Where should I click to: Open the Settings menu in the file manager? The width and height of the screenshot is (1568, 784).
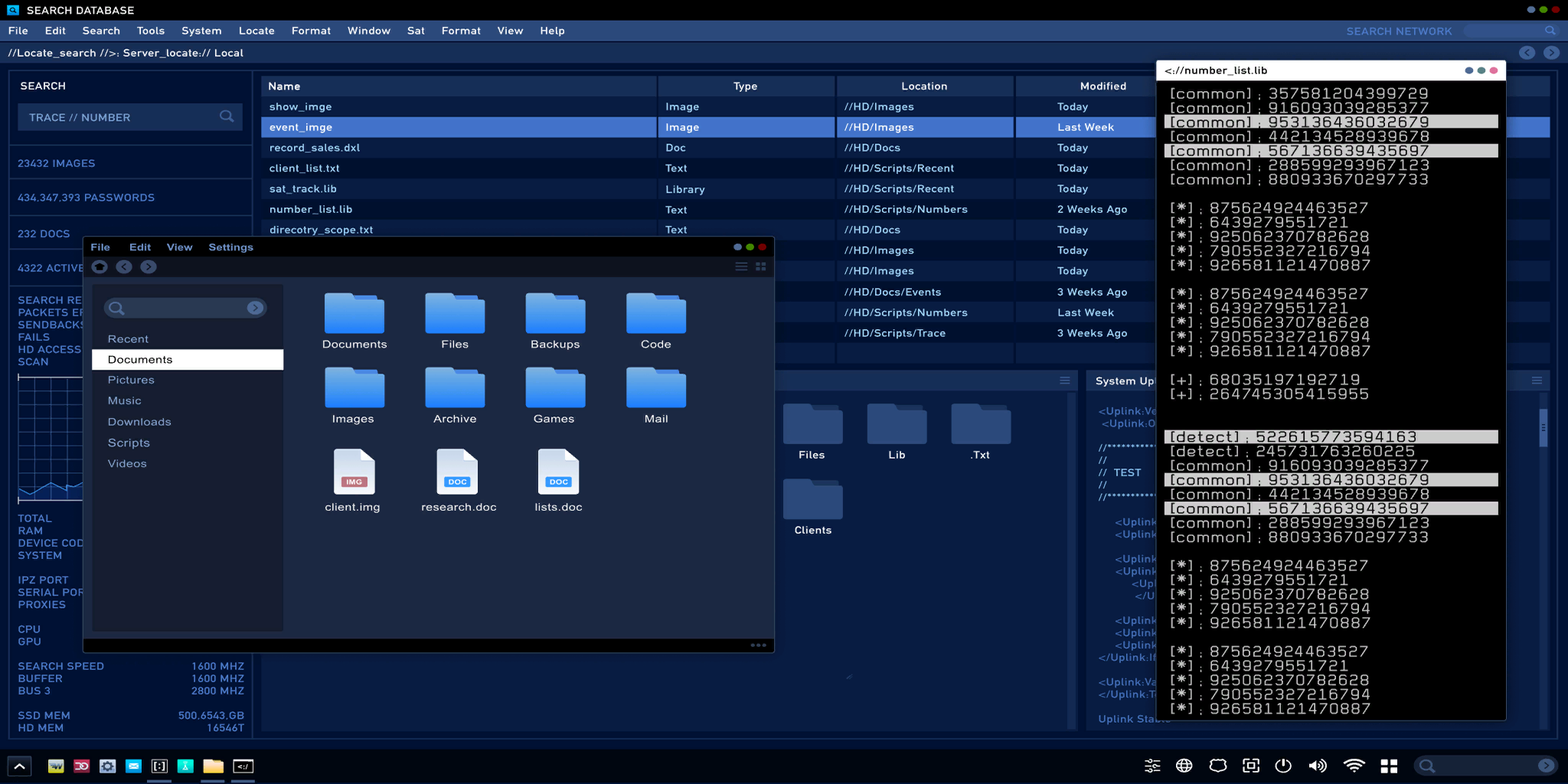click(x=230, y=247)
